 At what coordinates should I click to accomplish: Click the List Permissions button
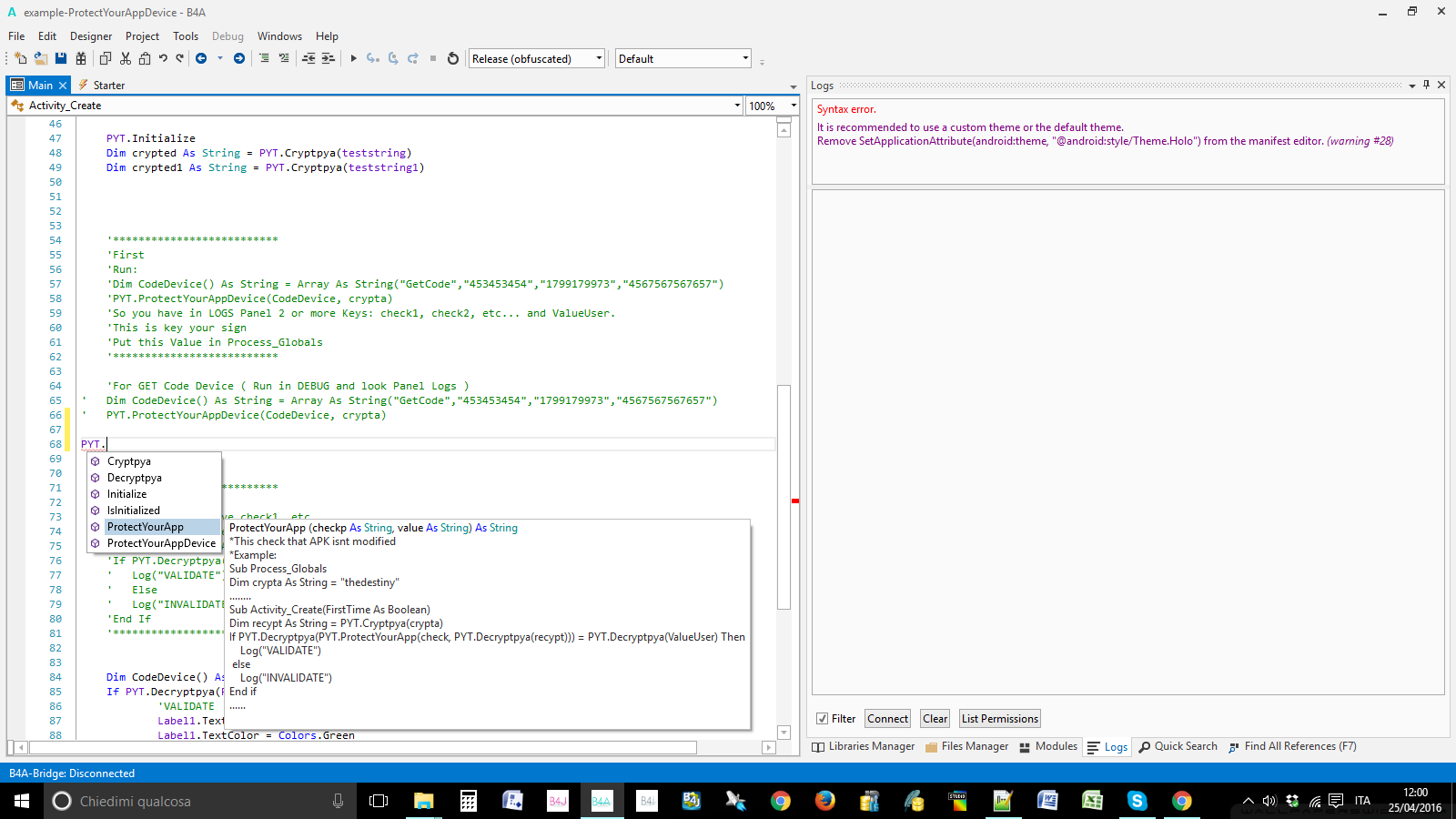point(1000,719)
